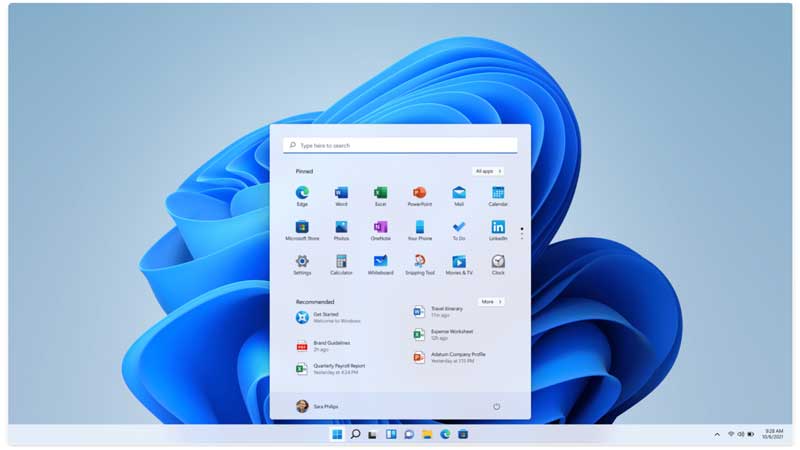
Task: Open the Excel pinned app
Action: (x=381, y=196)
